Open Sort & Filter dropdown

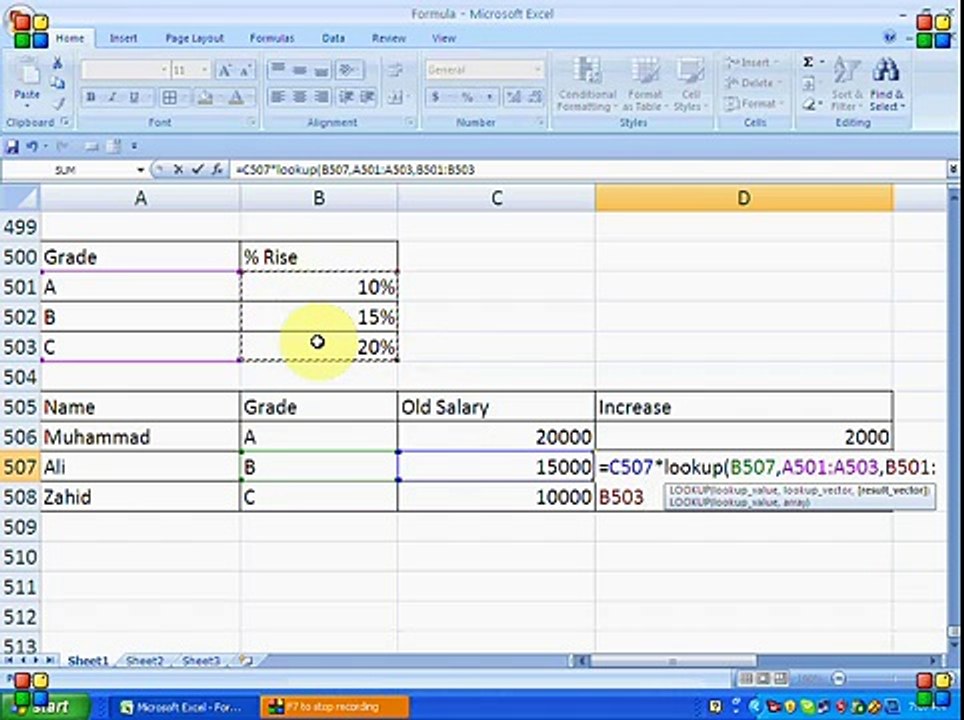coord(846,84)
